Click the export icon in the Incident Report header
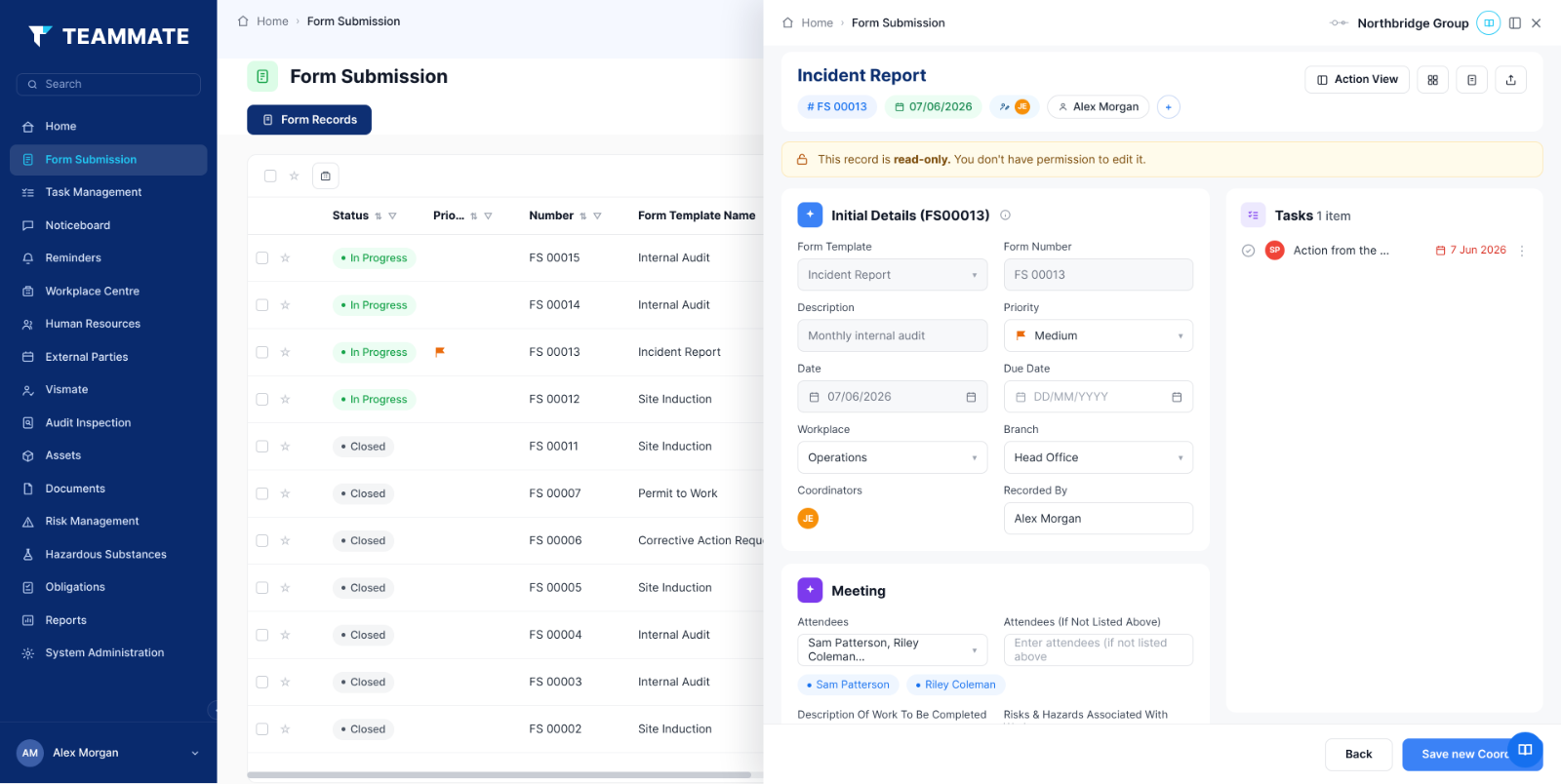The height and width of the screenshot is (784, 1561). [1510, 80]
